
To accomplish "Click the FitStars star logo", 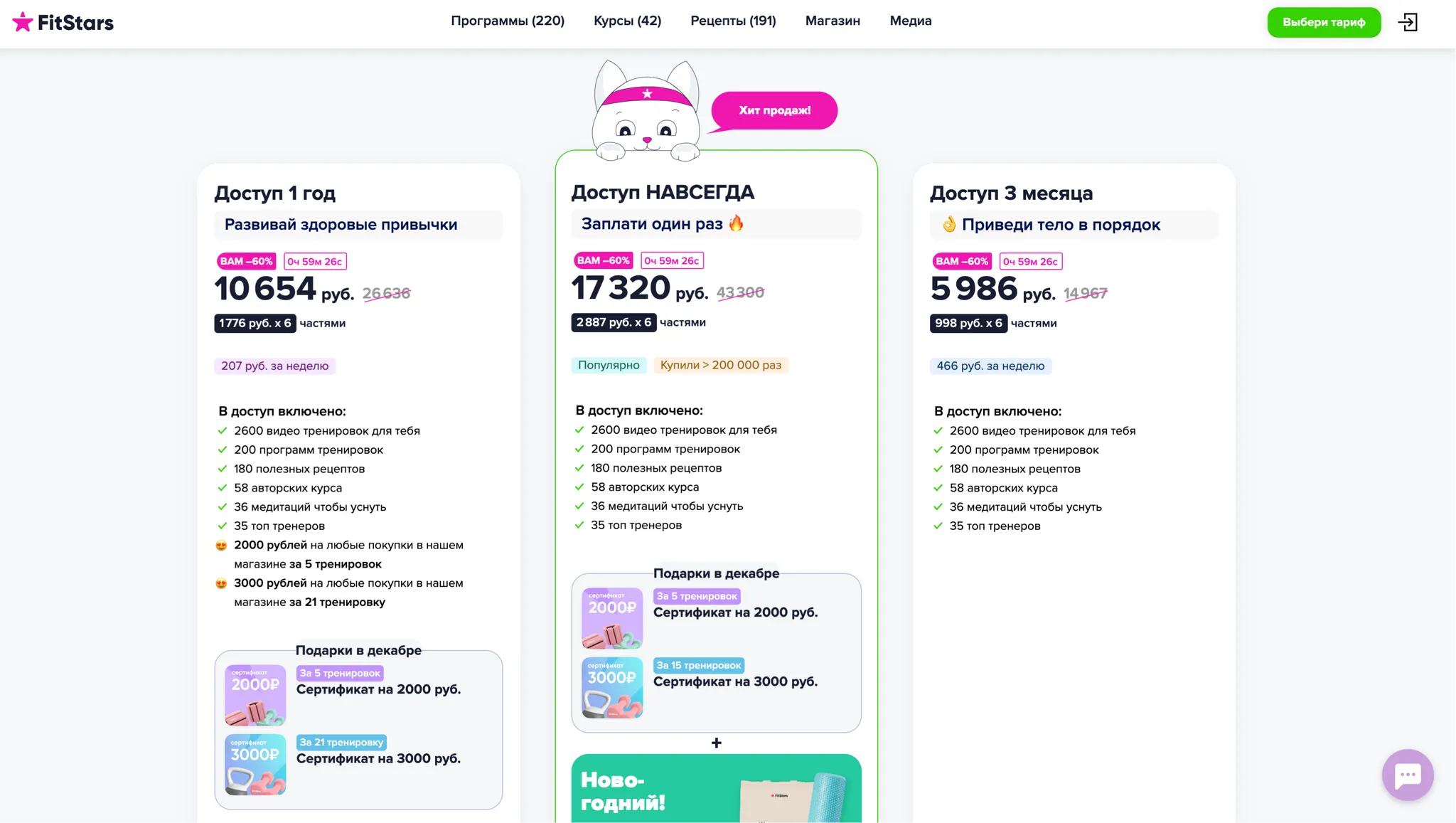I will pyautogui.click(x=23, y=22).
